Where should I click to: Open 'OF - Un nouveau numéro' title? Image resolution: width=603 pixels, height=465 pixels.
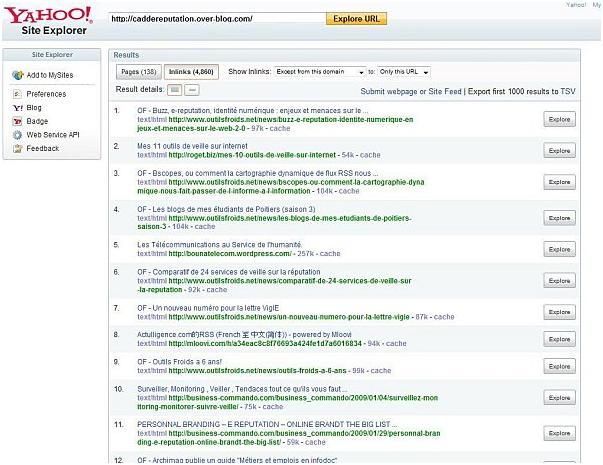coord(208,308)
